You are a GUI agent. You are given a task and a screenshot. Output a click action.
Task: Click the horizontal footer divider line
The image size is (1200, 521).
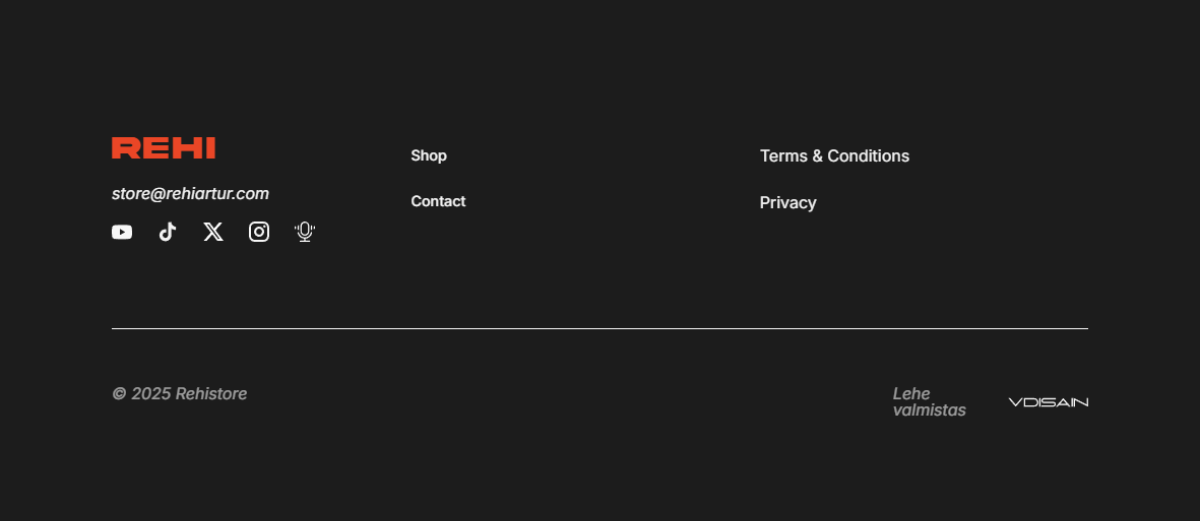[600, 328]
